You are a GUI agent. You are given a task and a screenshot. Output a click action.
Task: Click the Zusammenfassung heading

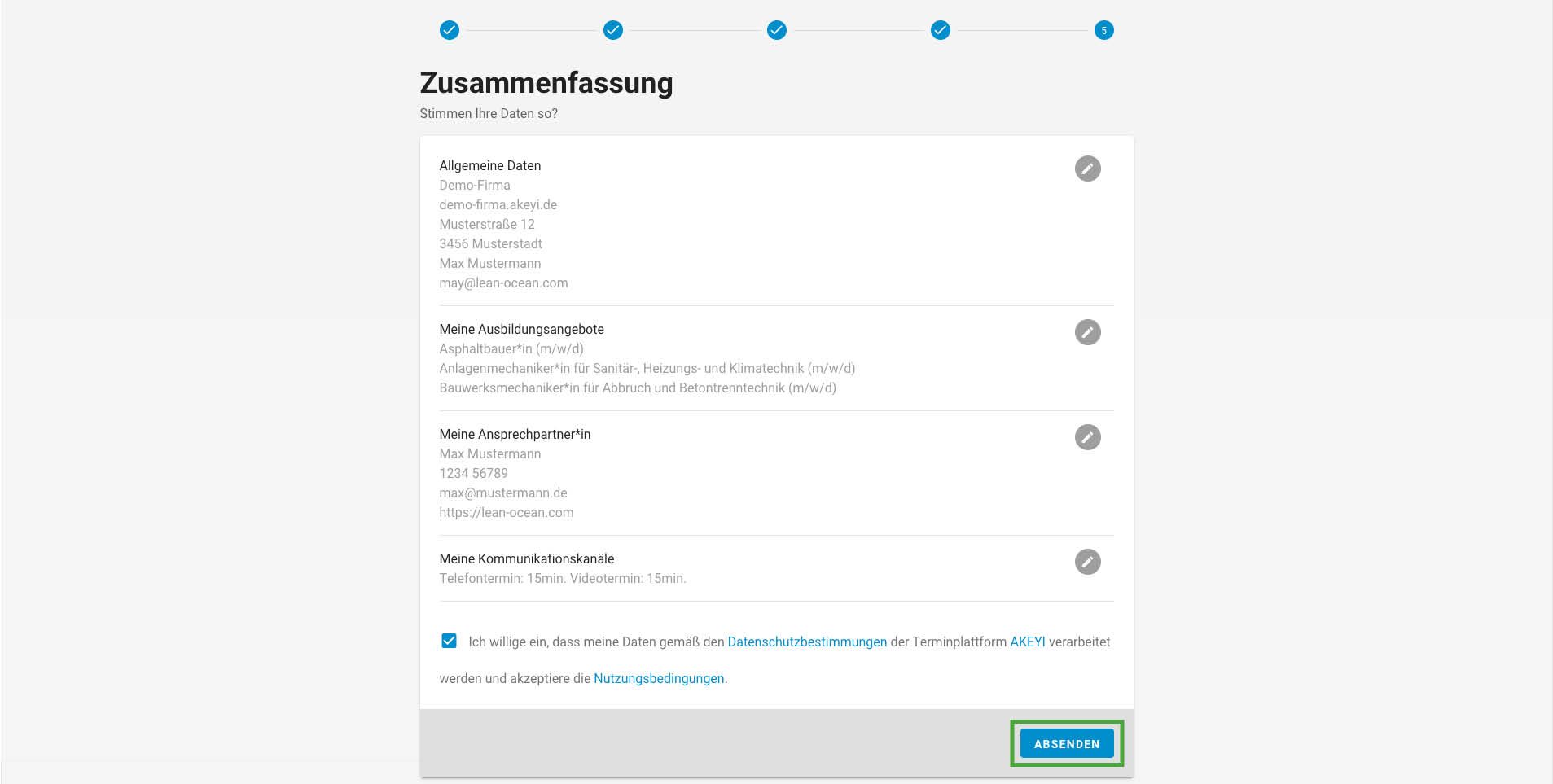(x=546, y=83)
